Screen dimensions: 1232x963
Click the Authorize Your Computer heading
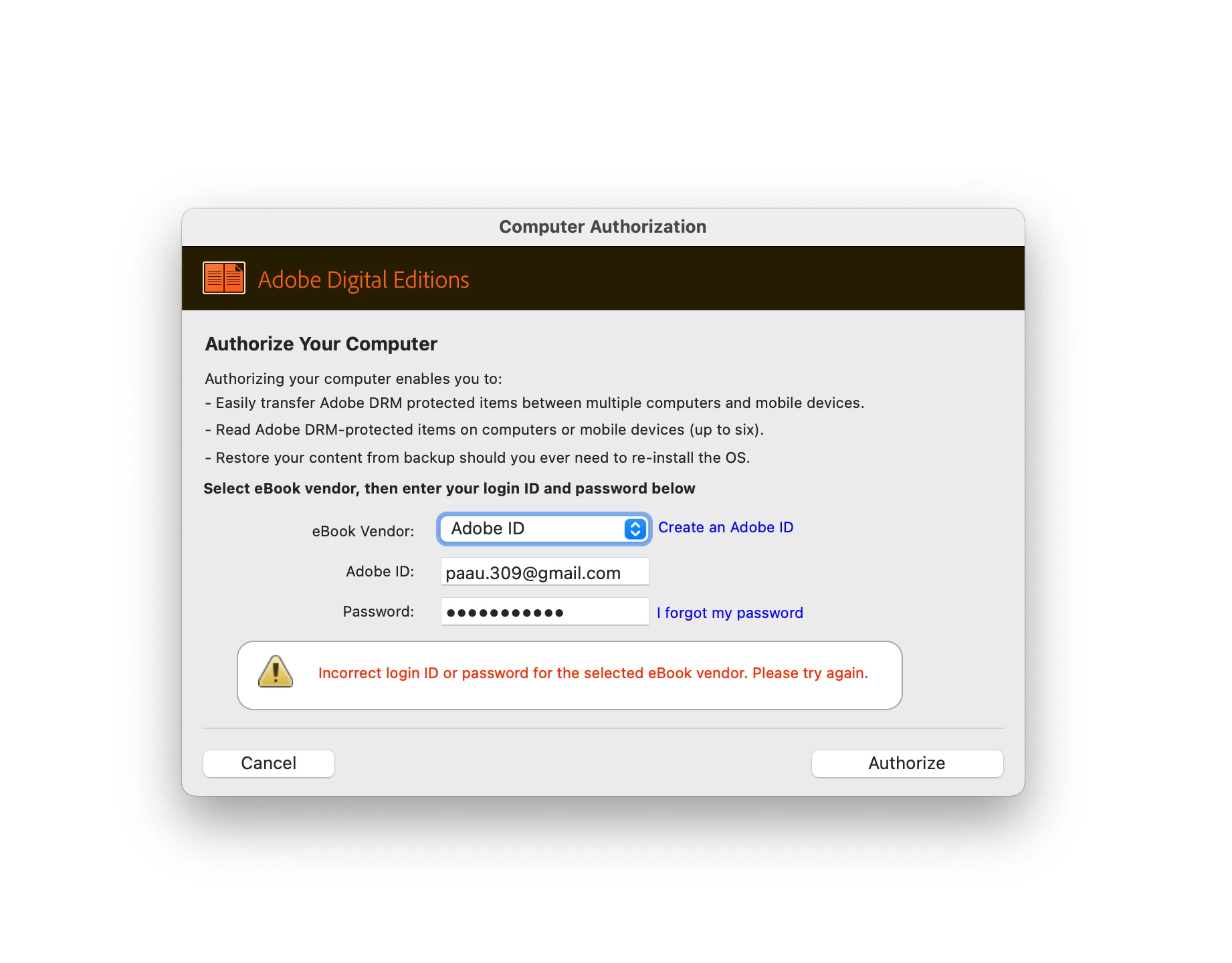tap(321, 344)
